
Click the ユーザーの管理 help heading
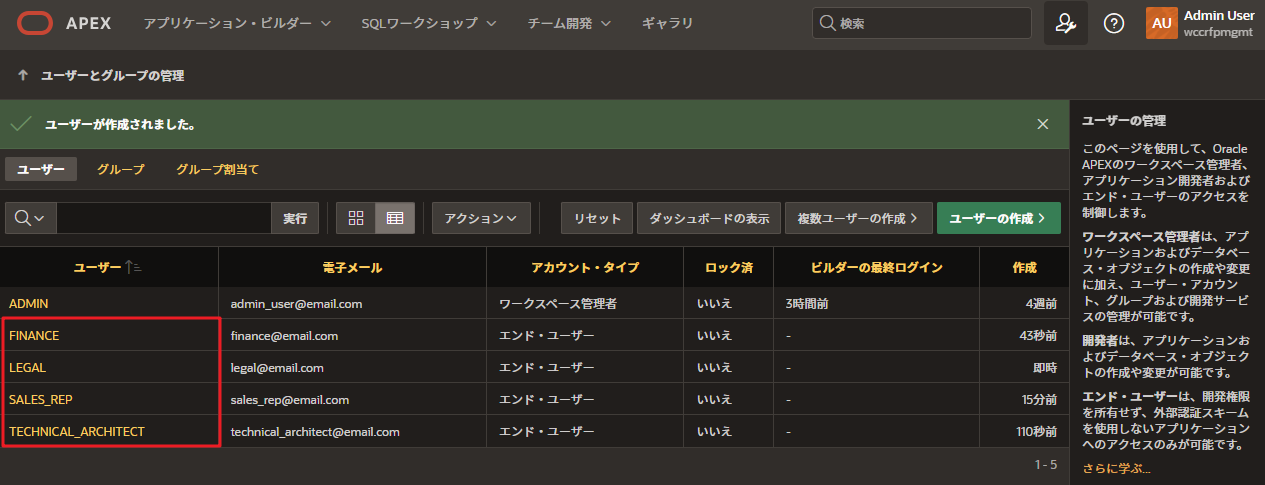[x=1124, y=121]
